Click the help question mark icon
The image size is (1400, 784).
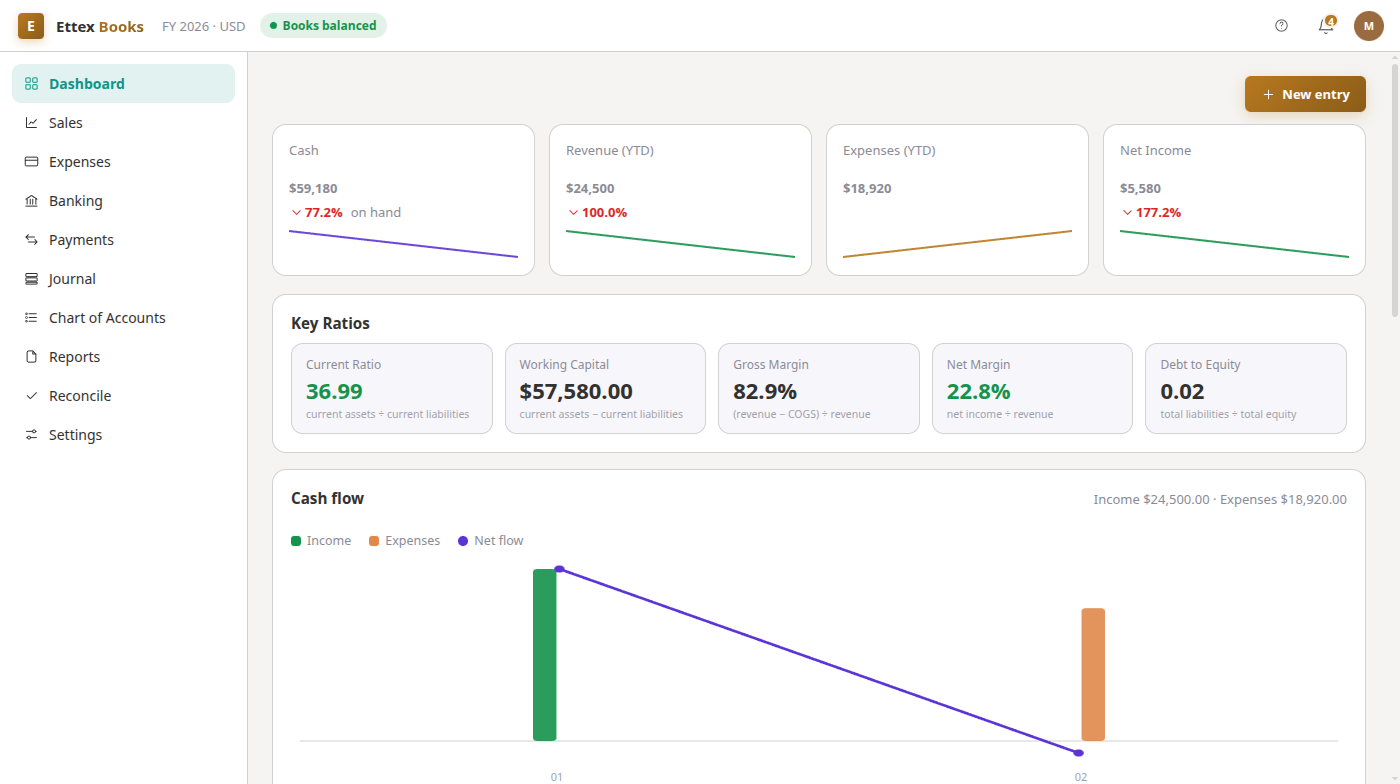click(1281, 26)
